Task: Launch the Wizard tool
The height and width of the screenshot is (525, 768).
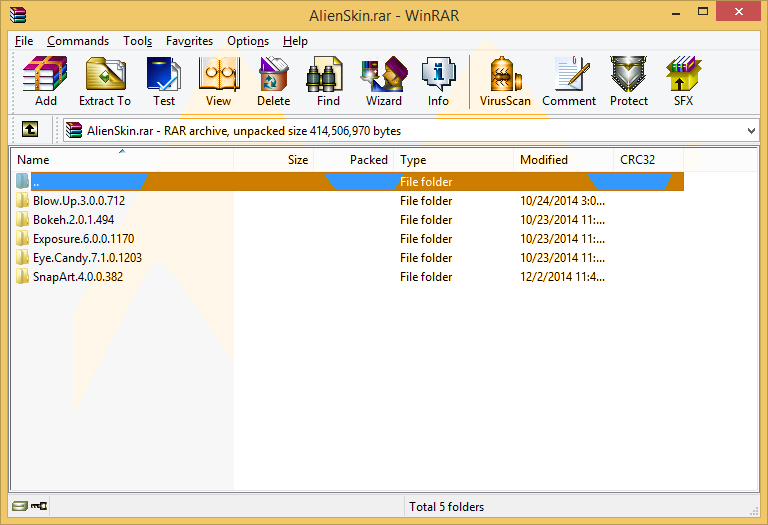Action: pyautogui.click(x=384, y=81)
